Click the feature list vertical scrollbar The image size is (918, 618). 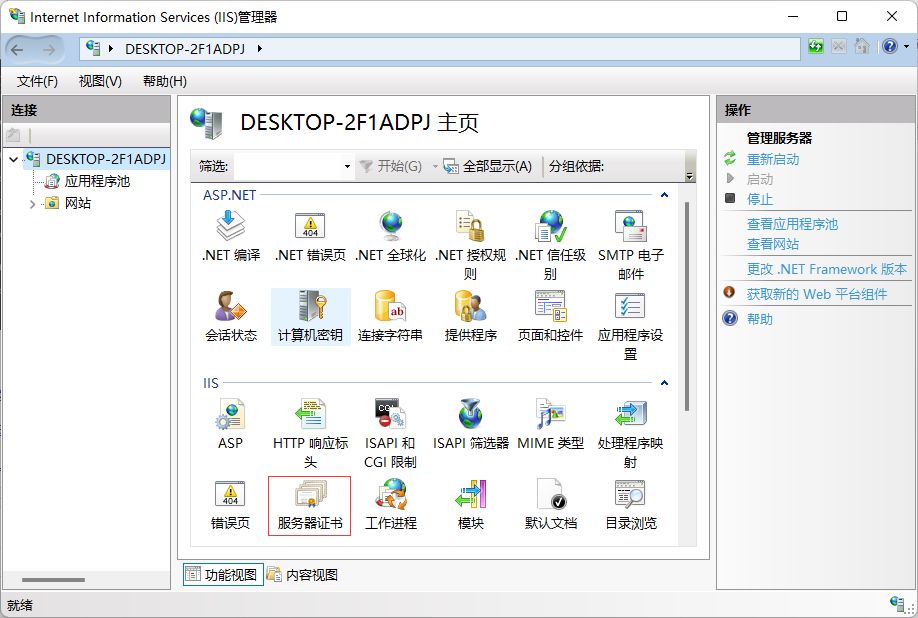tap(687, 306)
